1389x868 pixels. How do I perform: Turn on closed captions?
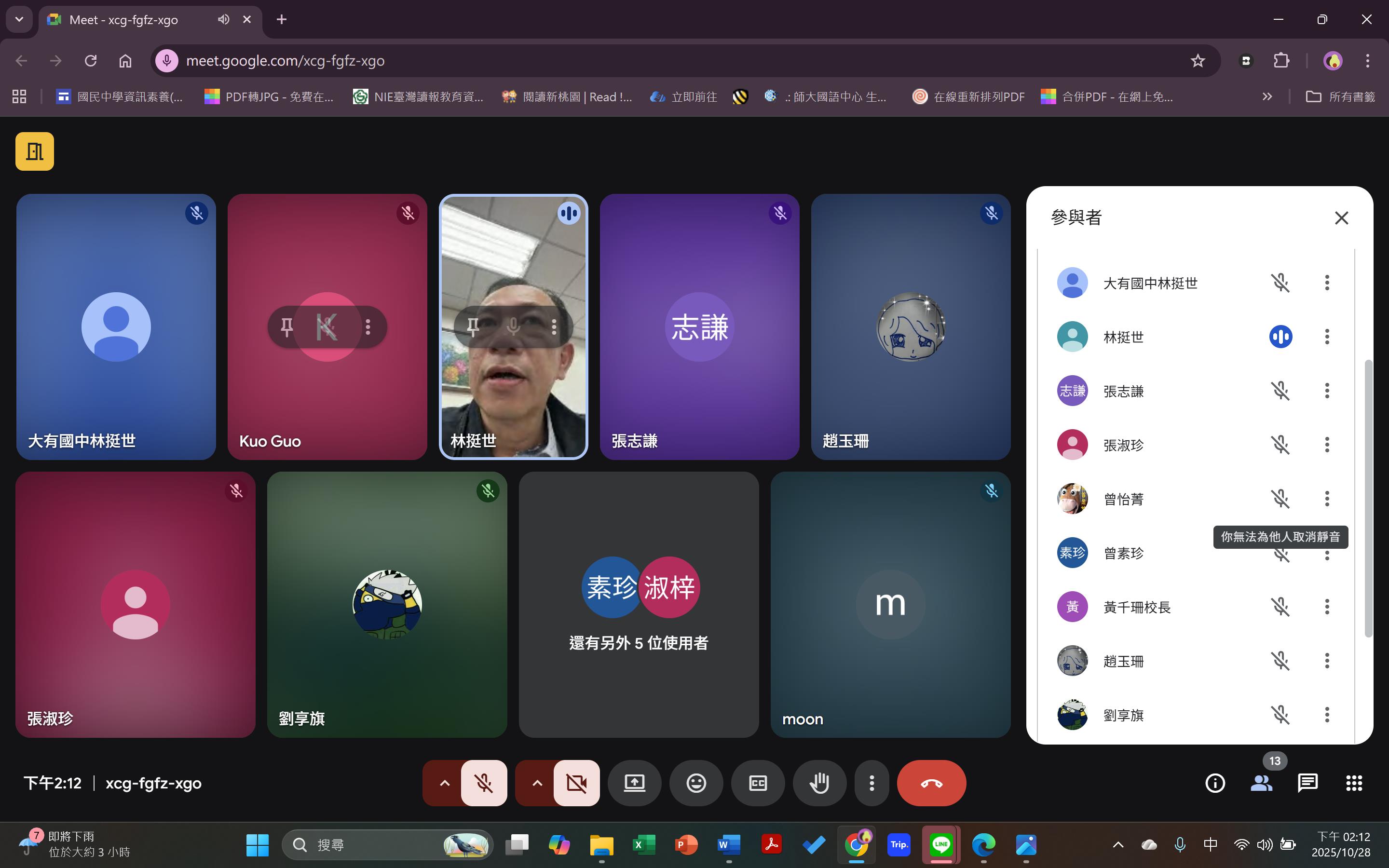coord(758,783)
